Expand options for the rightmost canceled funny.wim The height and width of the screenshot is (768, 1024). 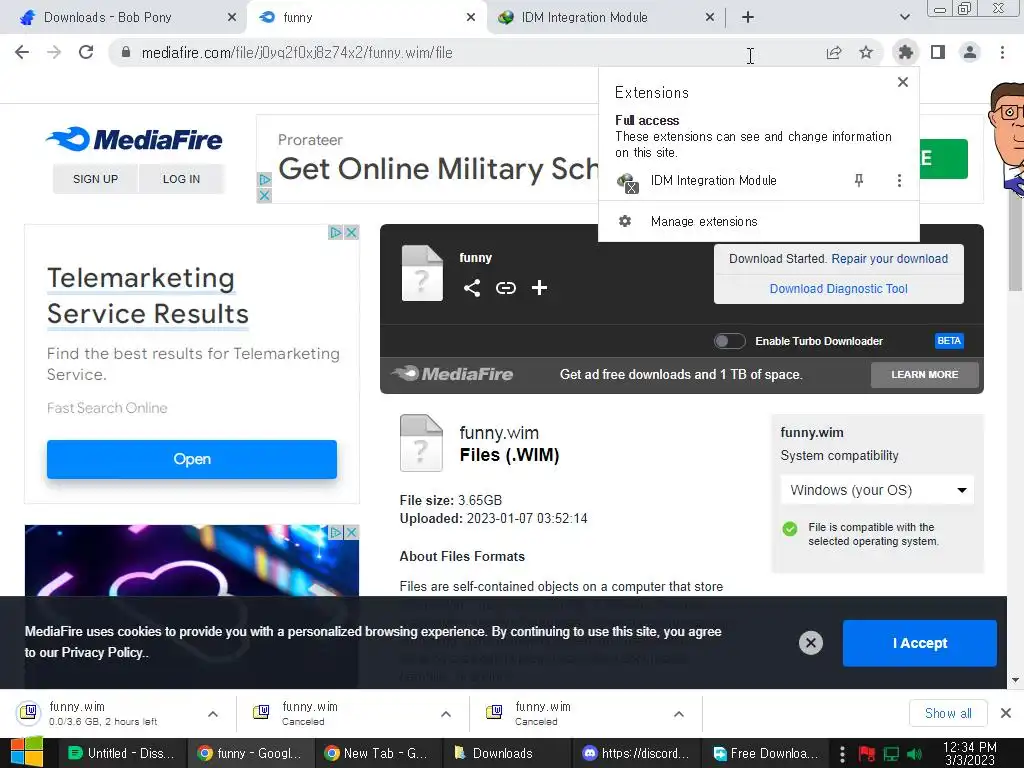[679, 714]
